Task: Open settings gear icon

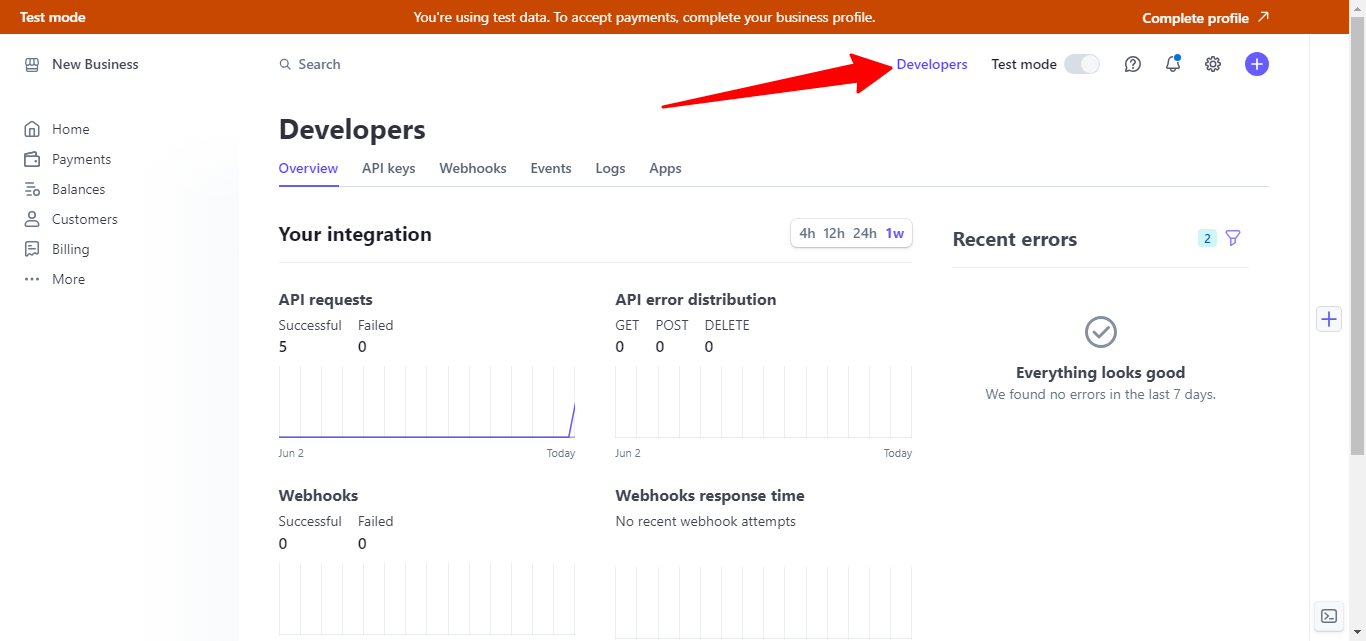Action: (1212, 64)
